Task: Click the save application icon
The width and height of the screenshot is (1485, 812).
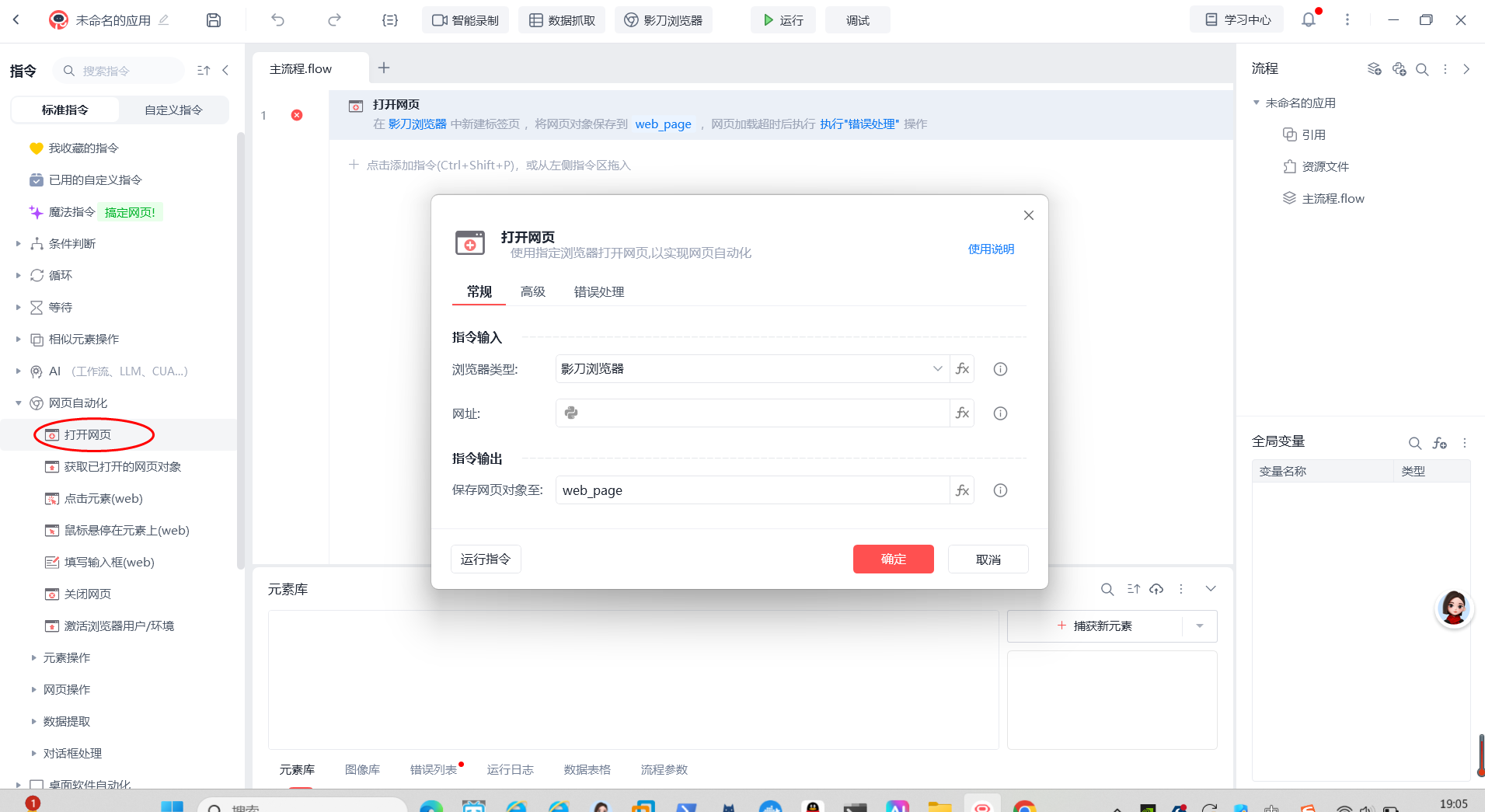Action: click(214, 20)
